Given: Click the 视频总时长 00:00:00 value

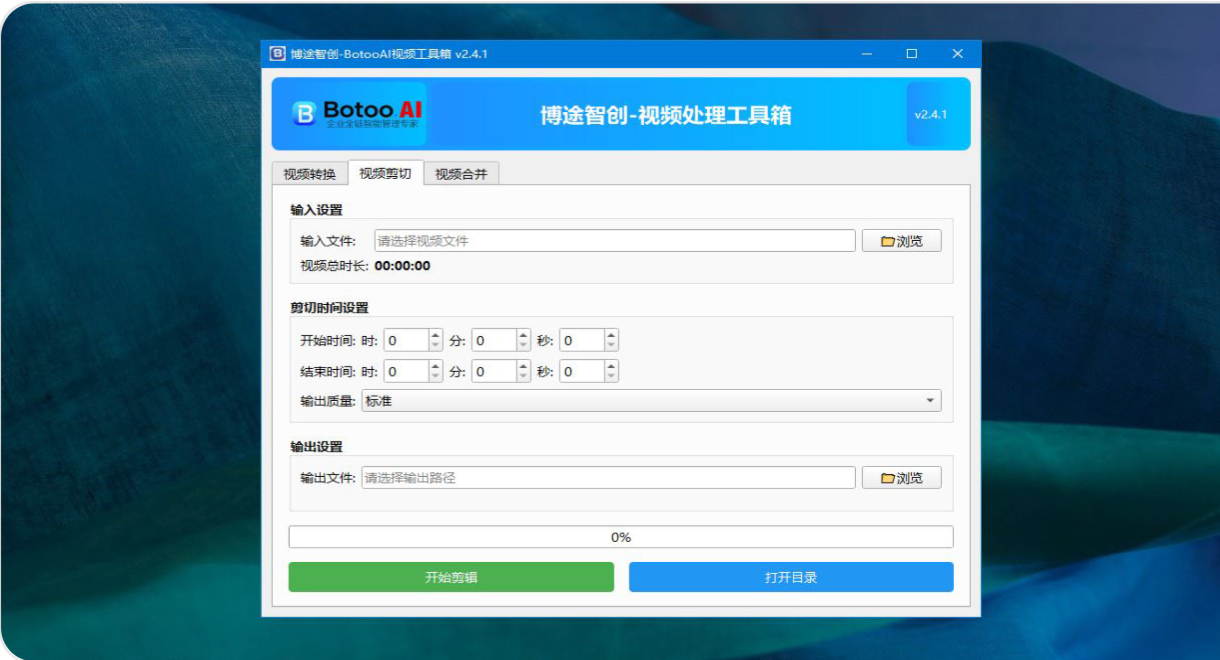Looking at the screenshot, I should (x=403, y=266).
